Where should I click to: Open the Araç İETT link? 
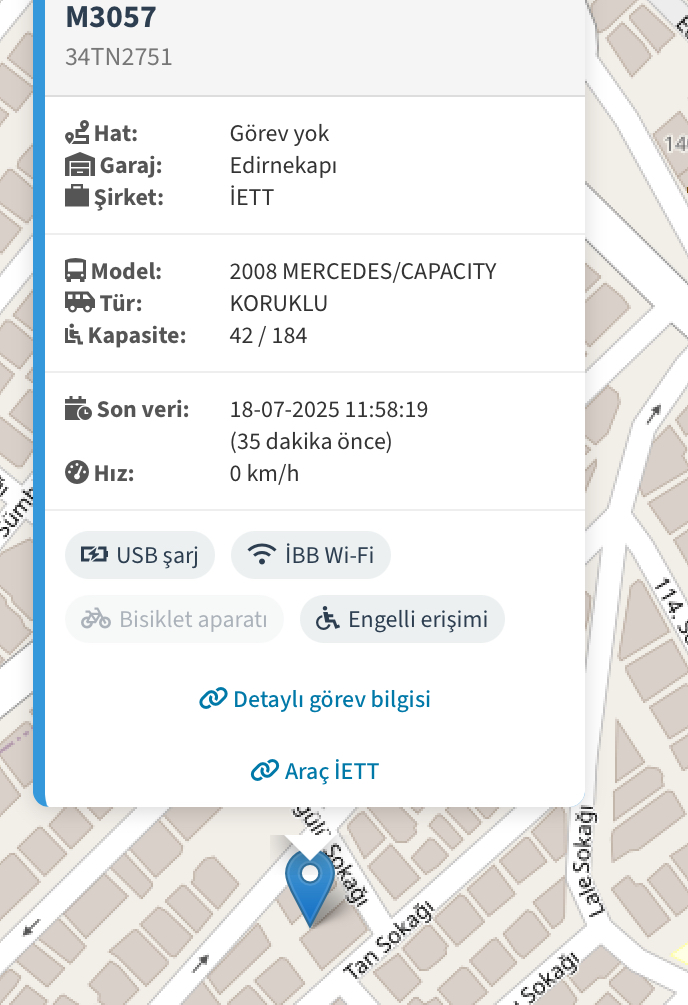coord(315,771)
